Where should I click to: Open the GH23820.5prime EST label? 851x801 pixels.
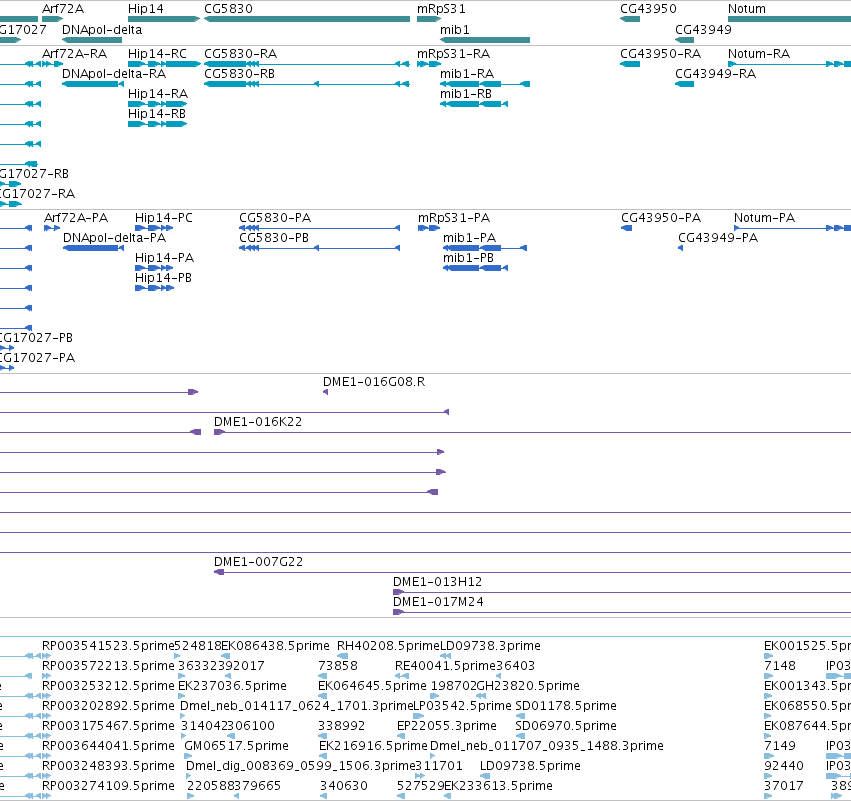coord(528,686)
